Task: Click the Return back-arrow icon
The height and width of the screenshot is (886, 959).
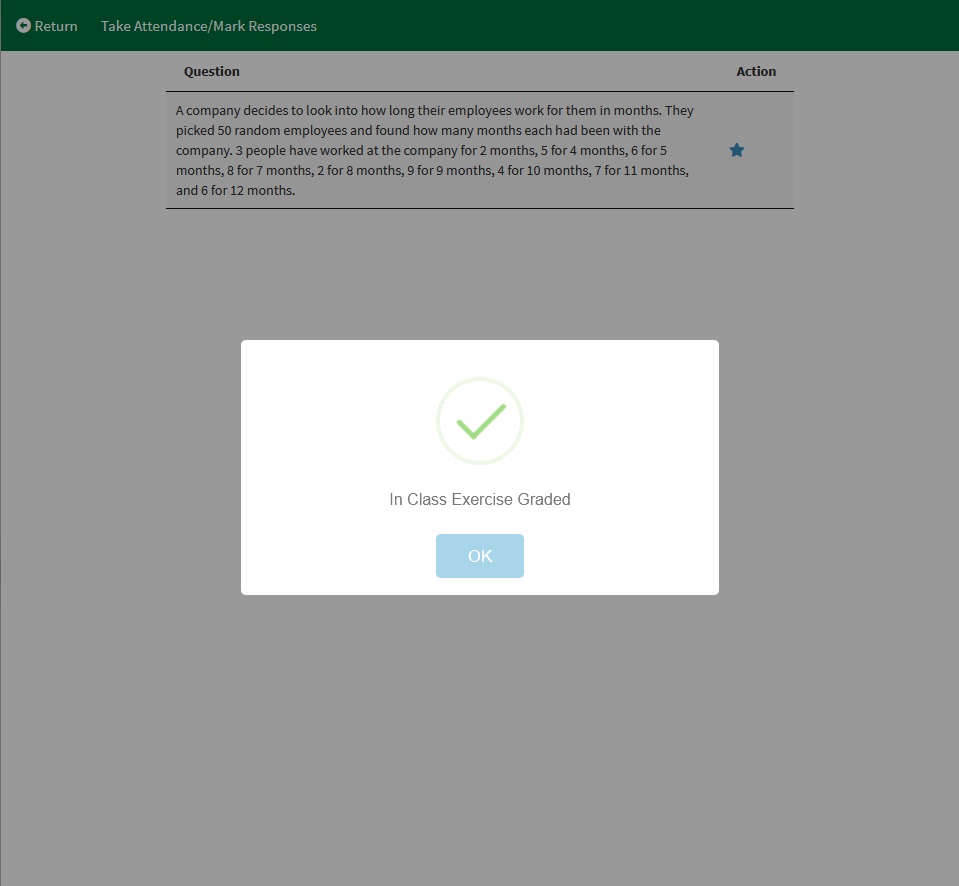Action: click(x=23, y=26)
